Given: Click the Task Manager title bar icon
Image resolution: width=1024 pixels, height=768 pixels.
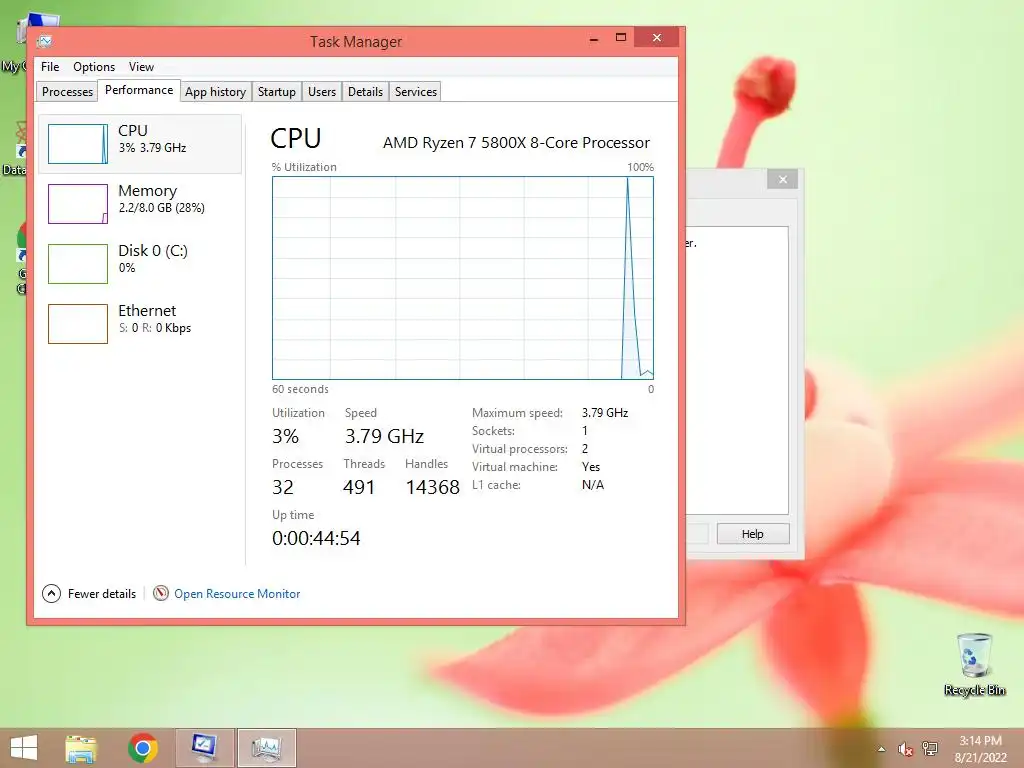Looking at the screenshot, I should tap(44, 41).
